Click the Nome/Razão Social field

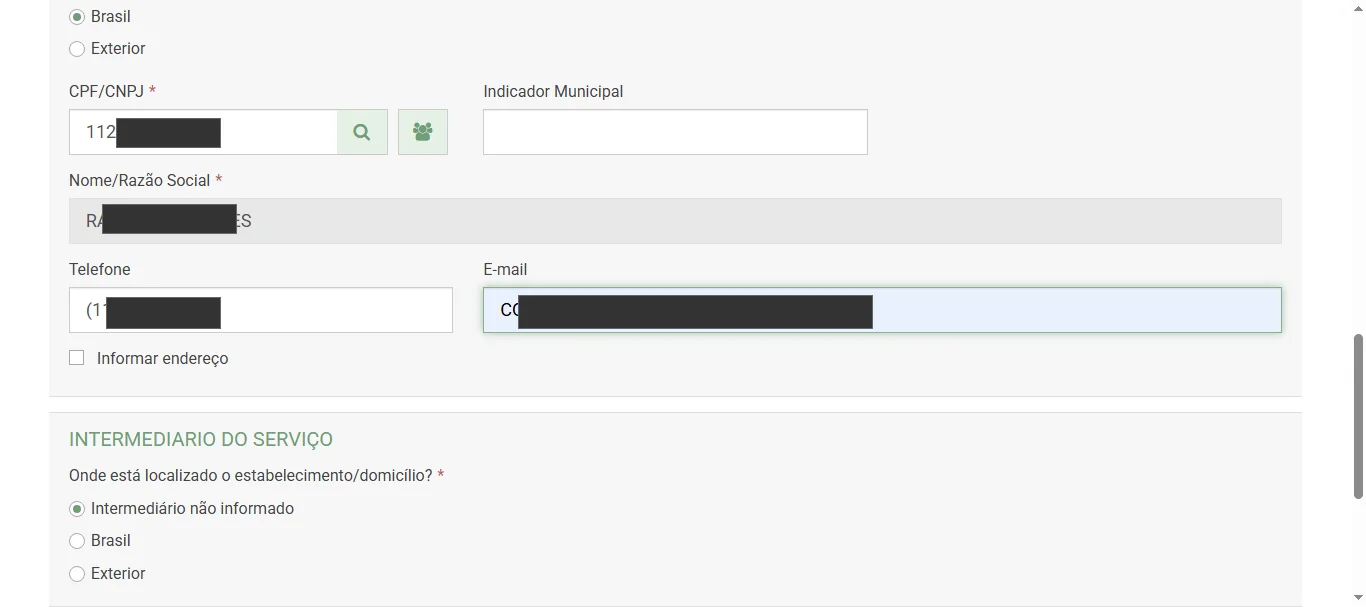(x=600, y=220)
